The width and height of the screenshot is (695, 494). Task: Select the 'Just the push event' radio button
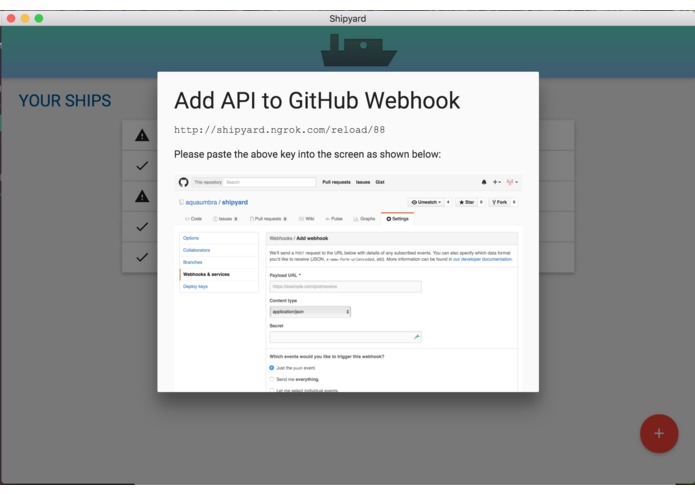click(x=272, y=368)
